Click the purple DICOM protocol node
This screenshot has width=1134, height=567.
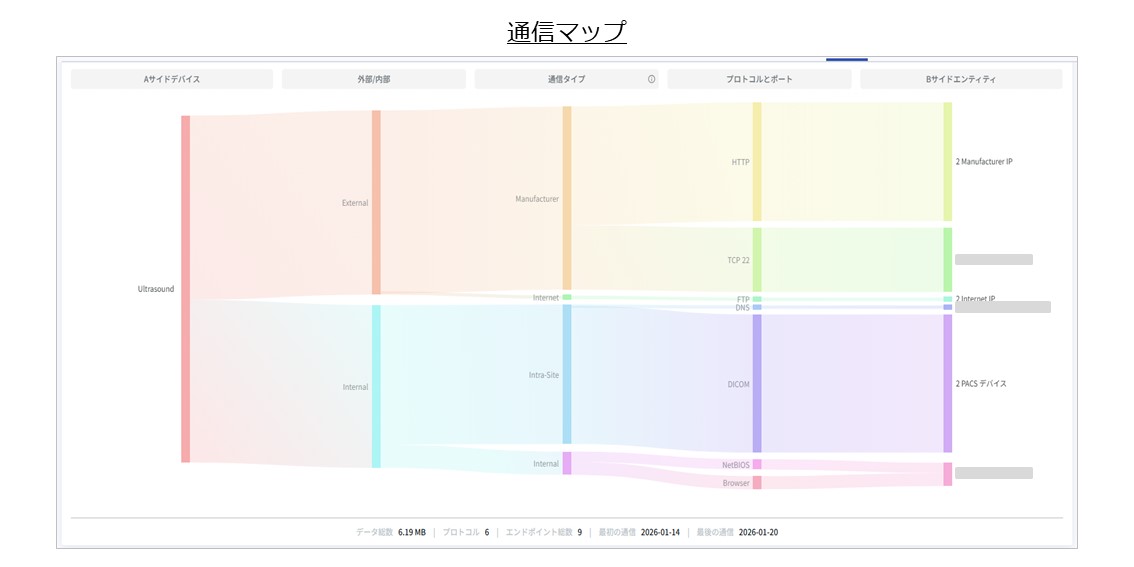[757, 383]
